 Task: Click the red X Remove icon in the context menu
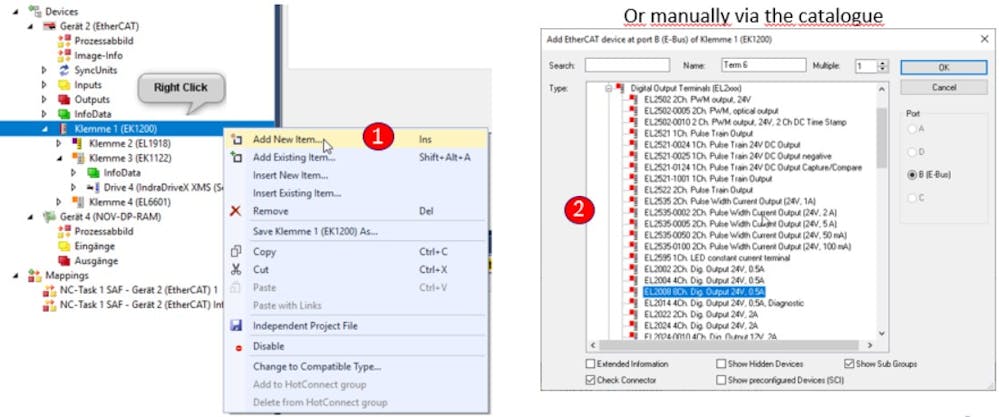tap(236, 211)
